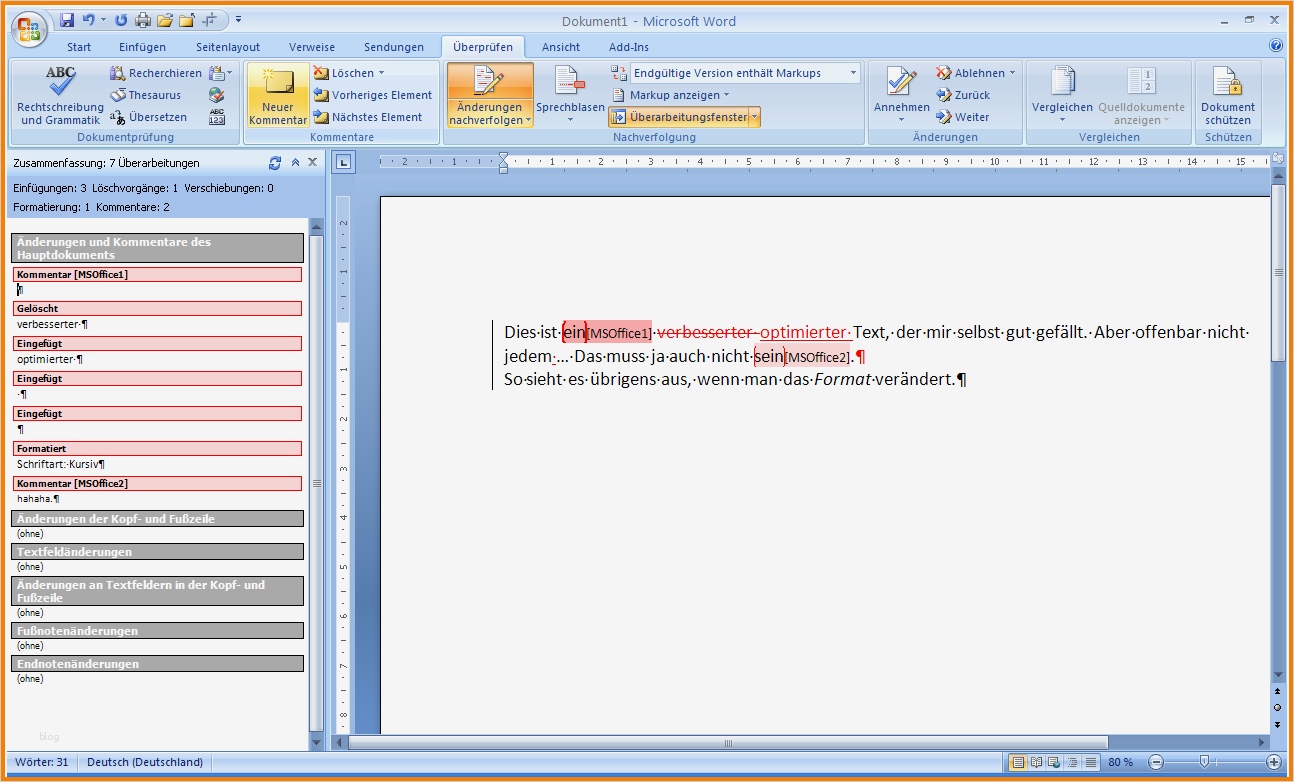Click the printer icon in the quick access toolbar
This screenshot has height=782, width=1294.
click(x=143, y=20)
